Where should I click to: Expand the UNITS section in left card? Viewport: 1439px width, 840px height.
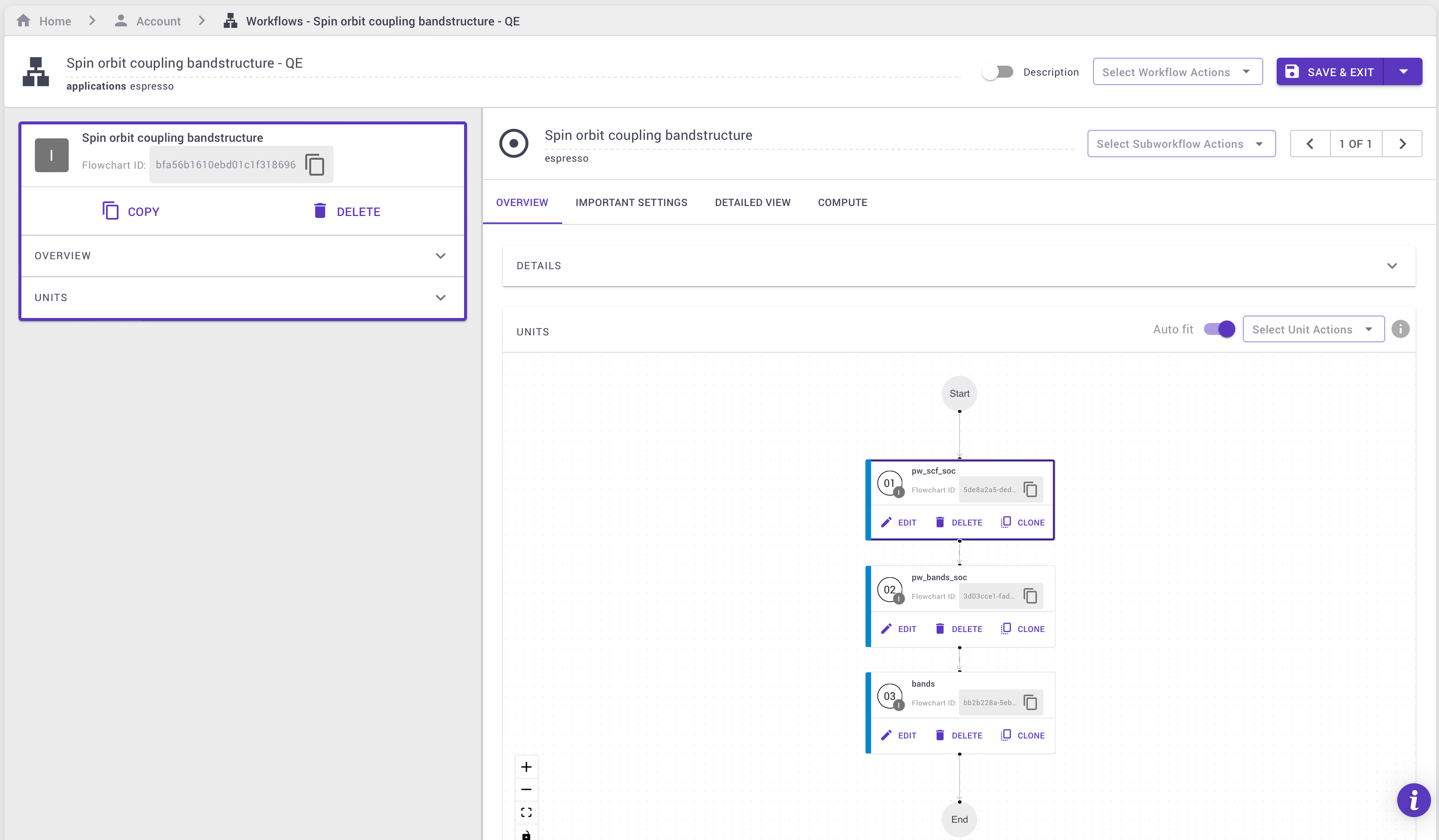[x=242, y=297]
